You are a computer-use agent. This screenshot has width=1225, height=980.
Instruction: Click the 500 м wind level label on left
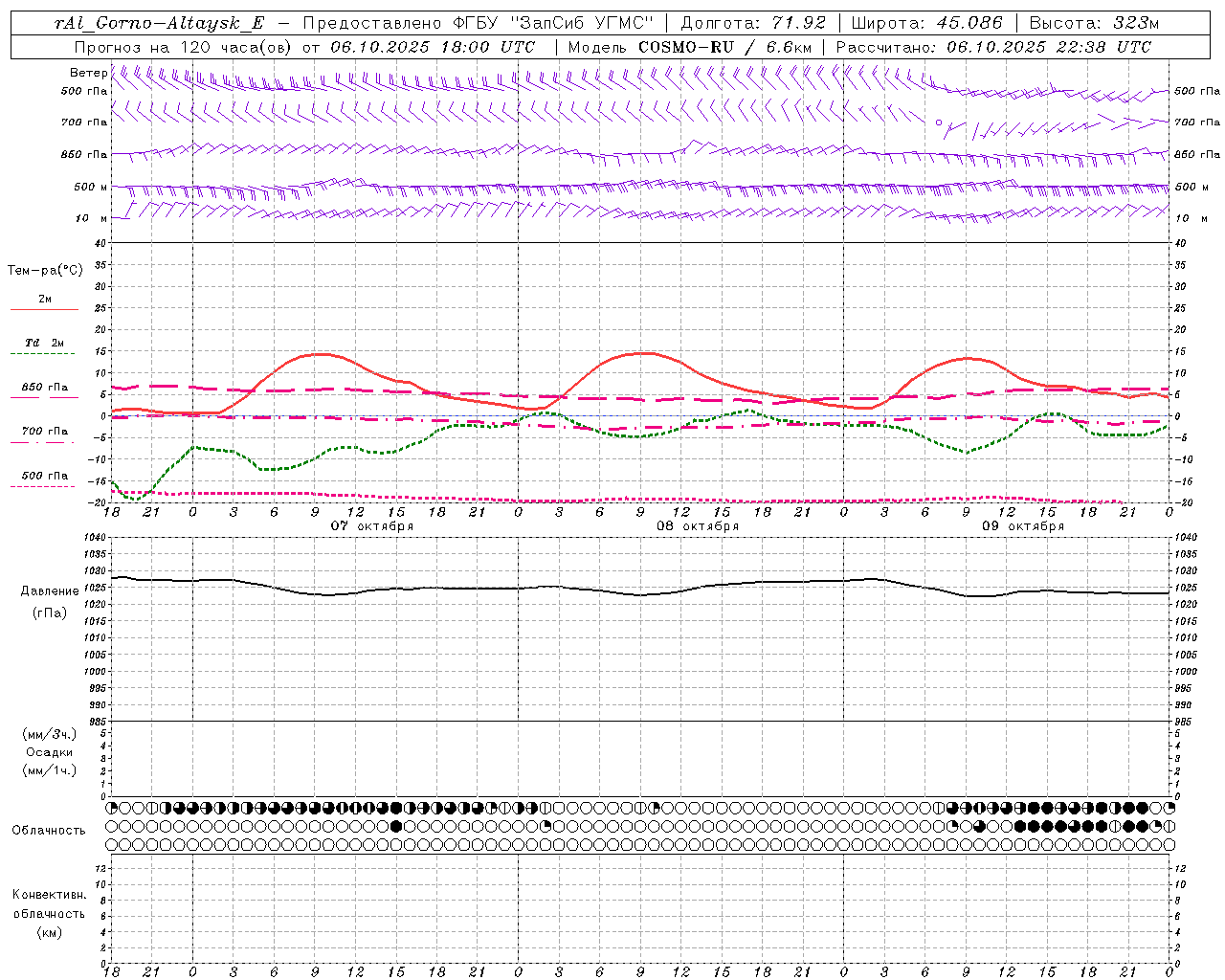pos(91,187)
